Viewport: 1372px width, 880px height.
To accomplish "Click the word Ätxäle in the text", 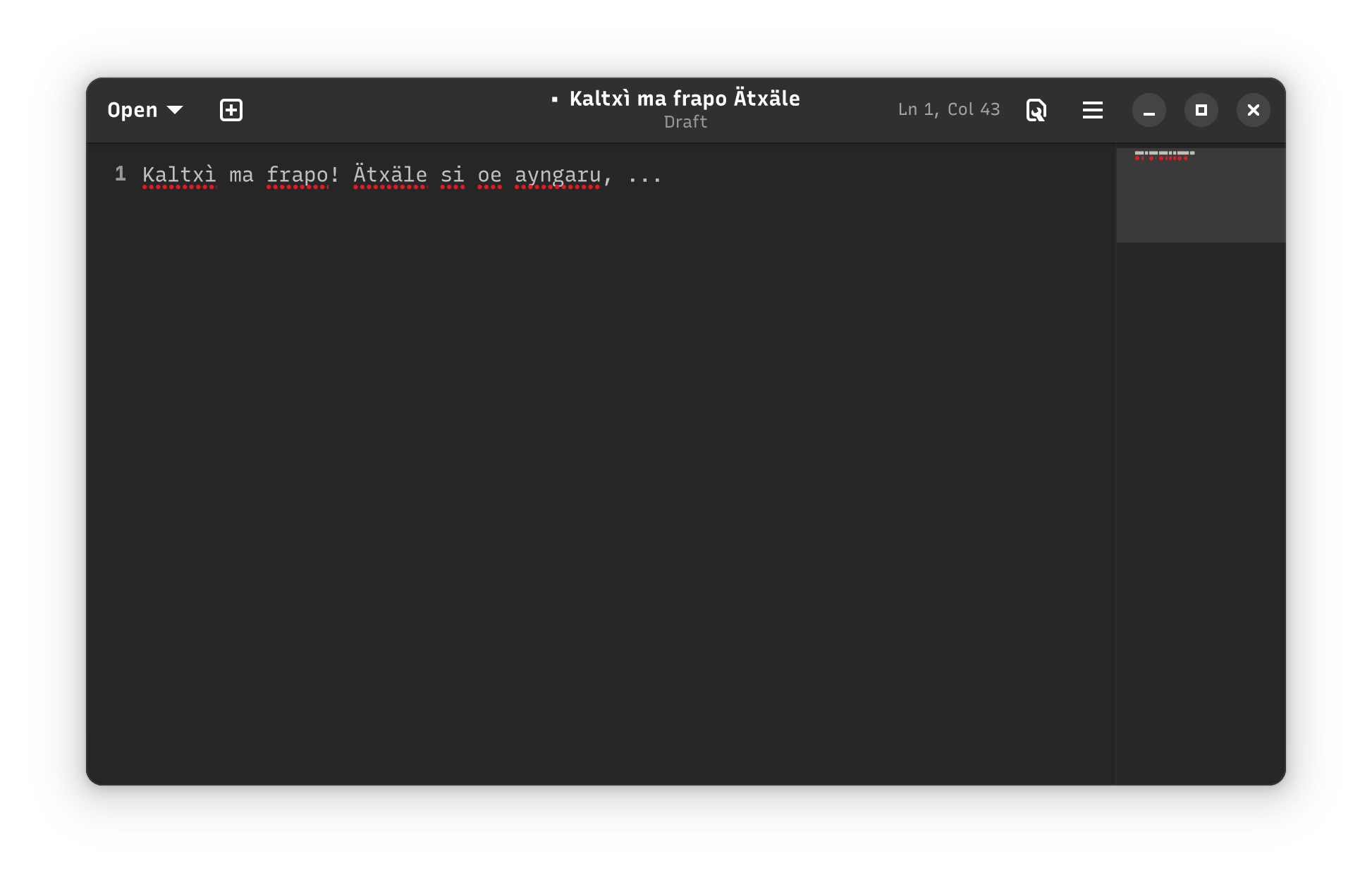I will [x=390, y=175].
